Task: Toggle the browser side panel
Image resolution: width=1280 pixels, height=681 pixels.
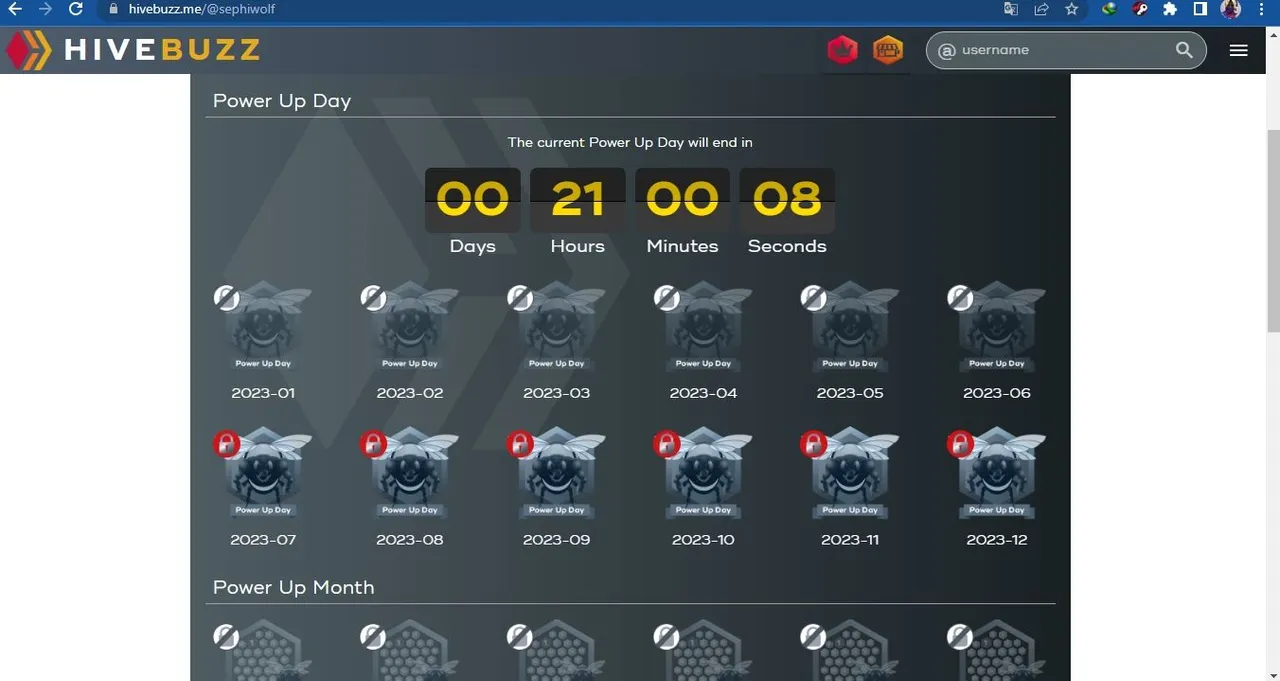Action: click(1201, 9)
